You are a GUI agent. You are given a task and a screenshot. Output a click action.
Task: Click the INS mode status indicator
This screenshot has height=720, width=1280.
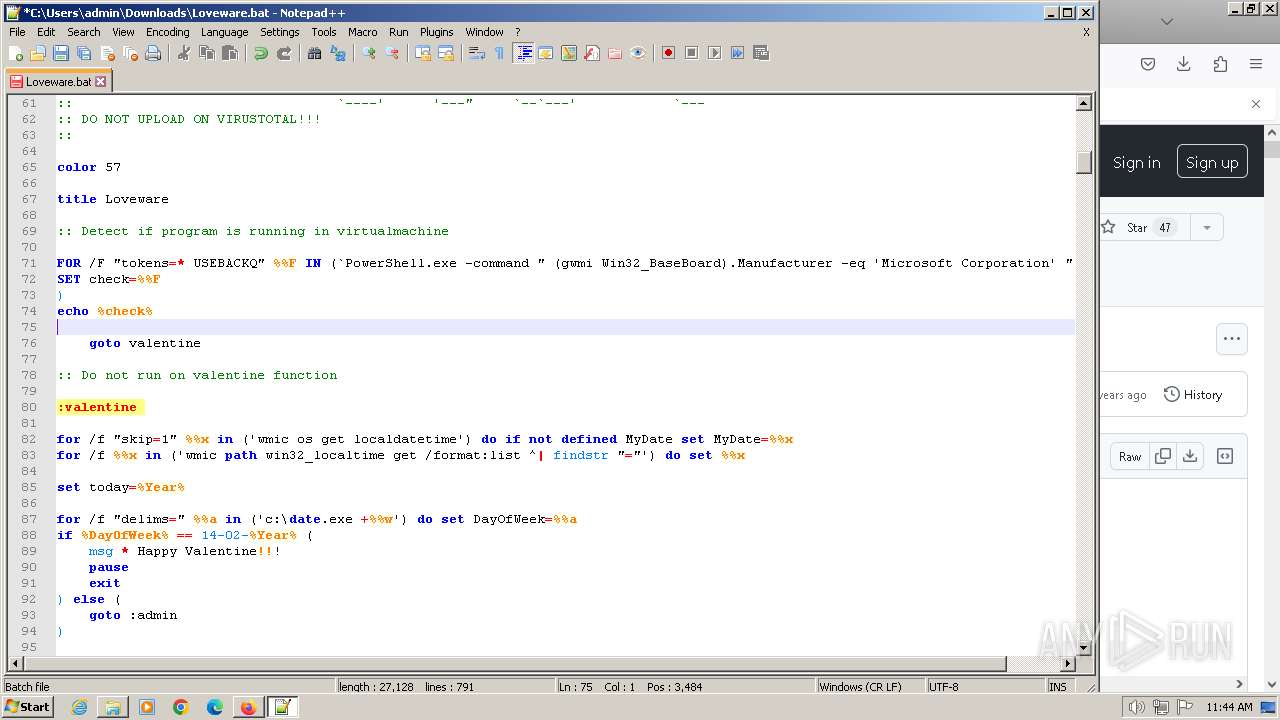(1056, 687)
